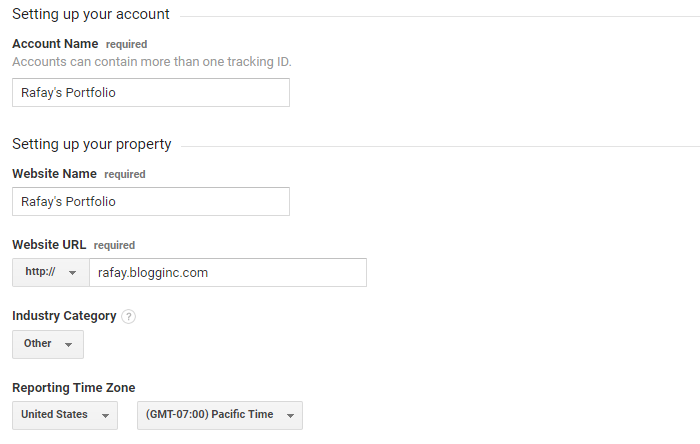Screen dimensions: 700x444
Task: Click the Industry Category help question mark icon
Action: [x=129, y=316]
